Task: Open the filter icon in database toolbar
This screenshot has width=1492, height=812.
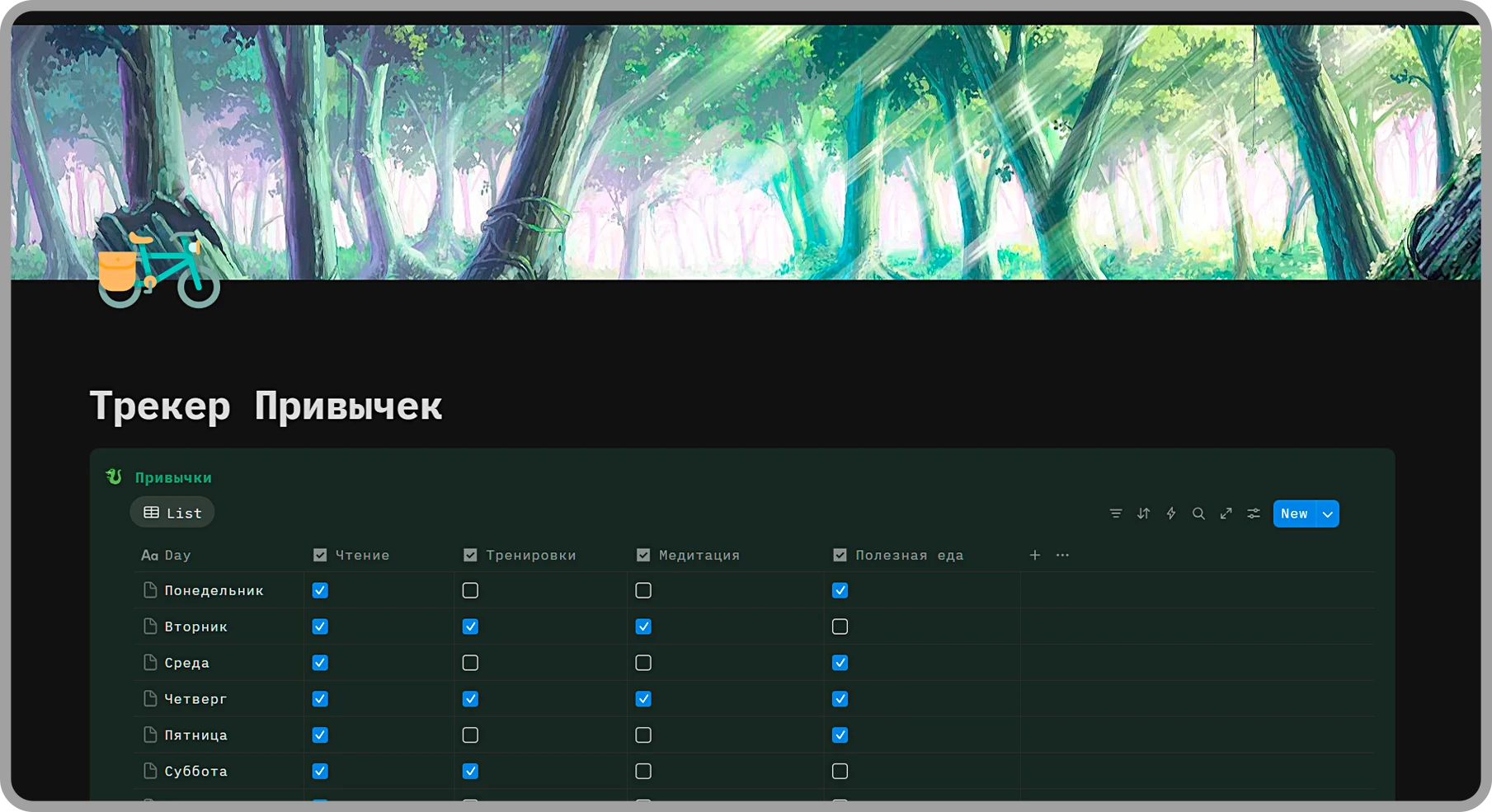Action: coord(1115,514)
